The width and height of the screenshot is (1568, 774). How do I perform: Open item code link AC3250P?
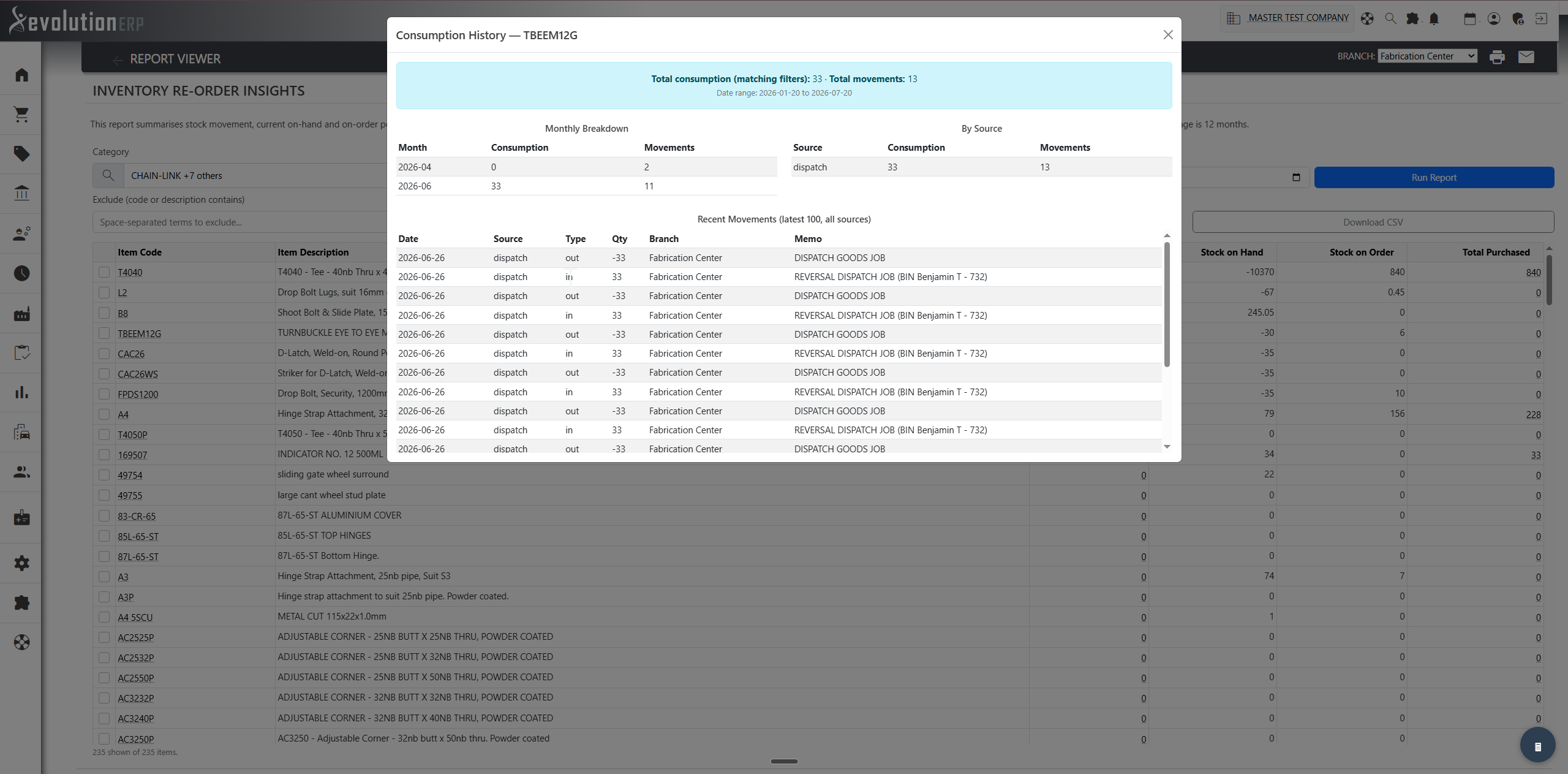coord(135,740)
